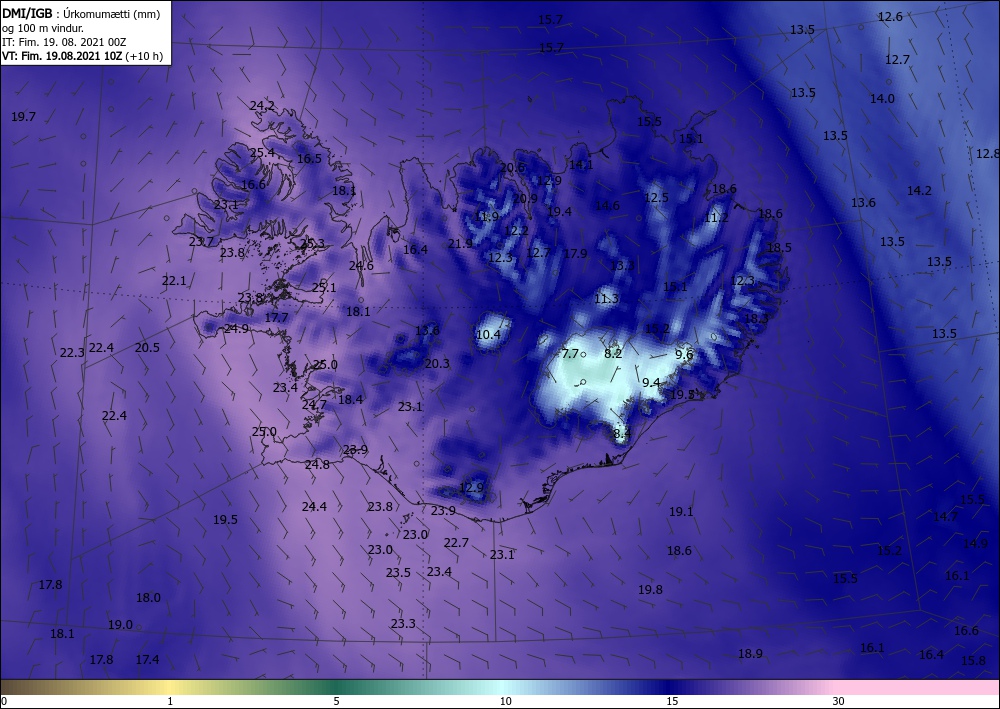Click the color scale tick label "30"
This screenshot has height=709, width=1000.
pyautogui.click(x=838, y=701)
